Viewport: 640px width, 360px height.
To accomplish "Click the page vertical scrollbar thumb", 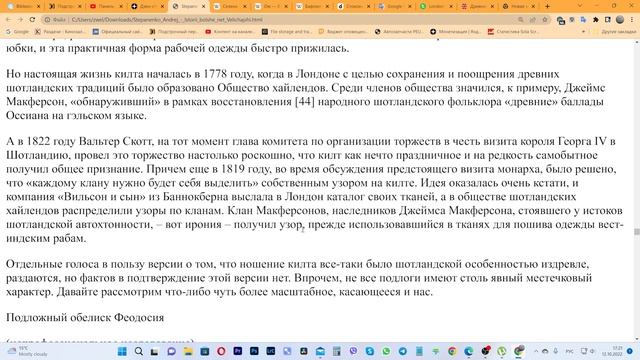I will (636, 231).
